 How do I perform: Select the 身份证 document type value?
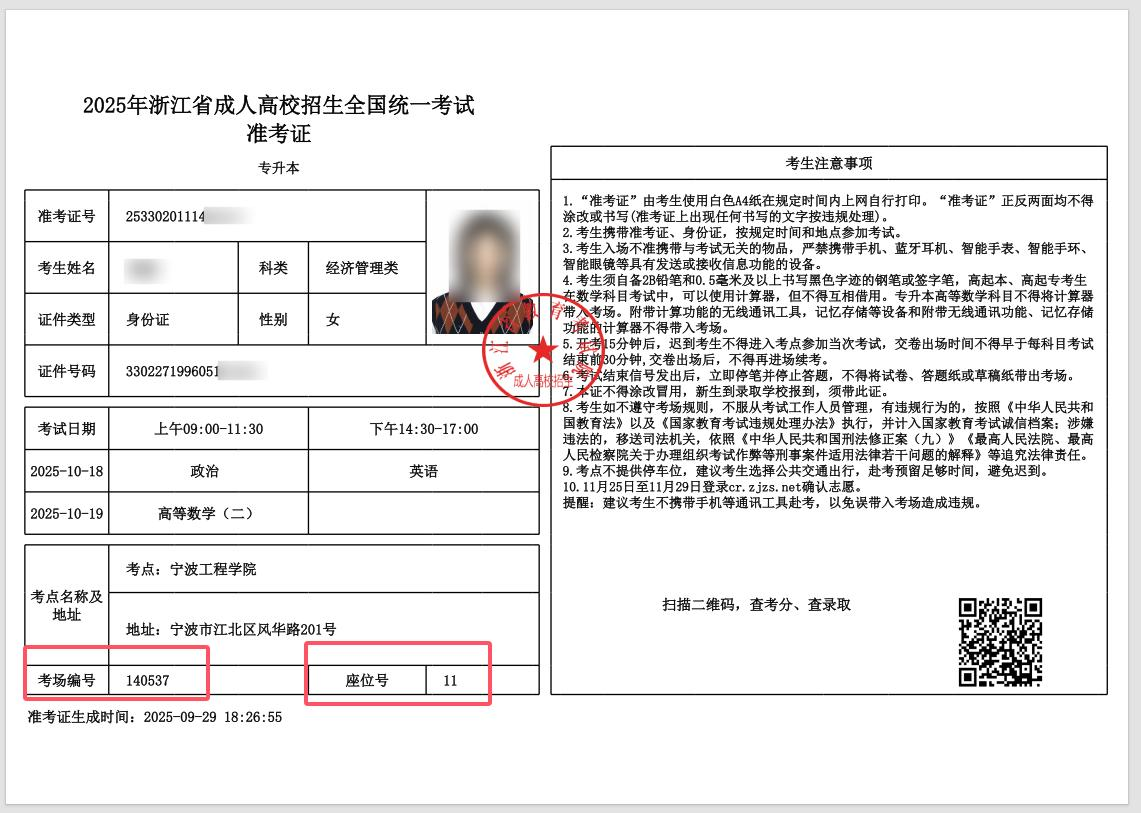[148, 320]
